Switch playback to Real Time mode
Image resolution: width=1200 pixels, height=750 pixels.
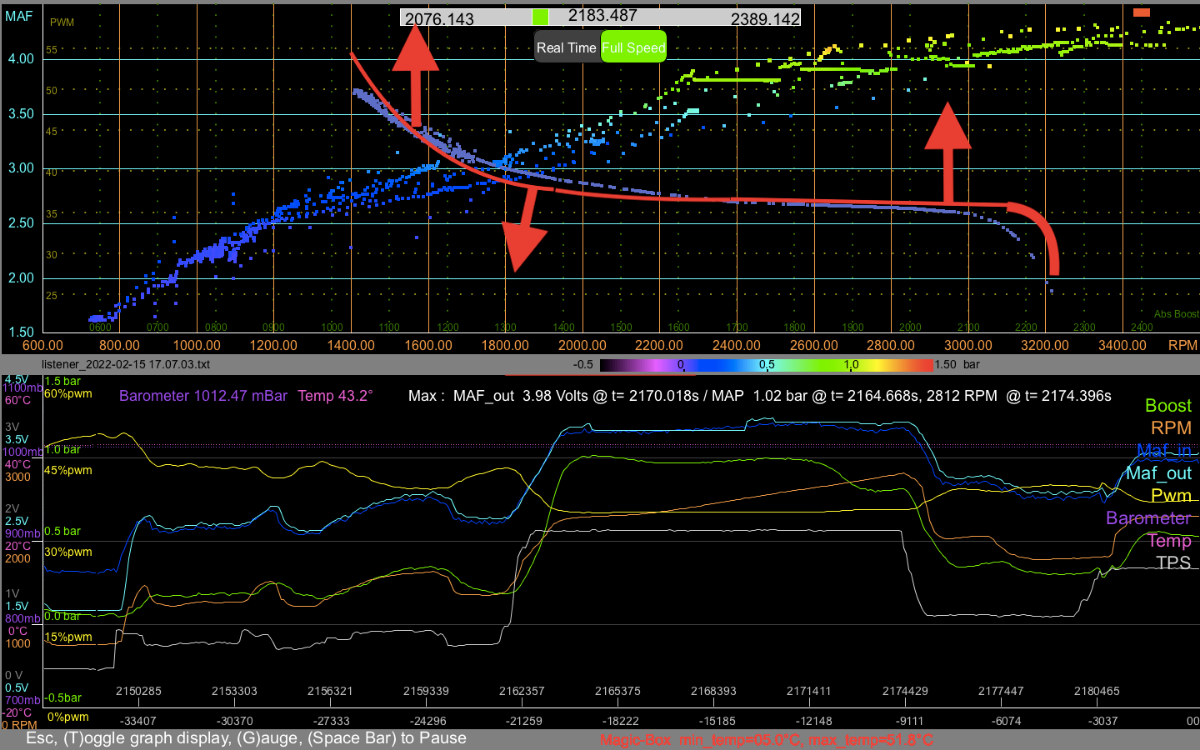click(x=567, y=47)
